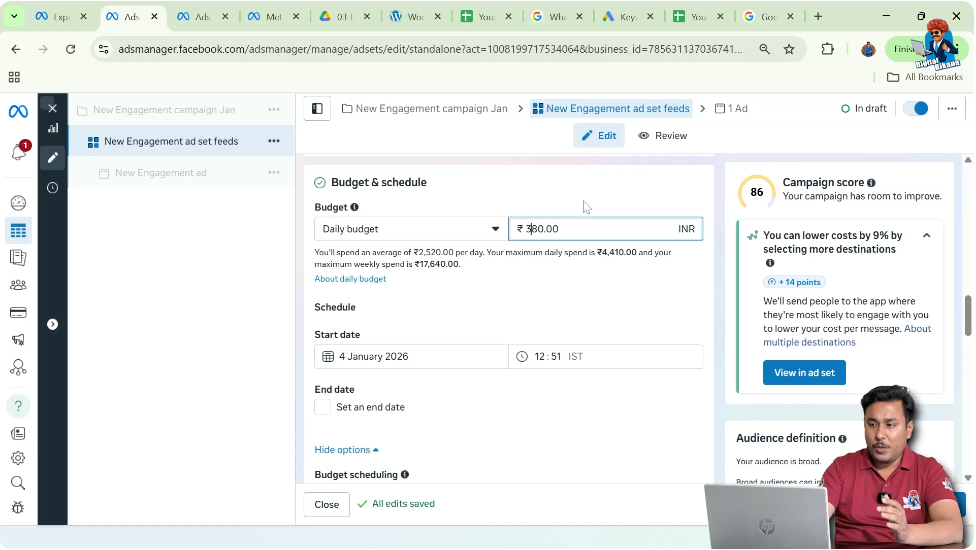Image resolution: width=976 pixels, height=550 pixels.
Task: Reload the page in Chrome
Action: (x=70, y=49)
